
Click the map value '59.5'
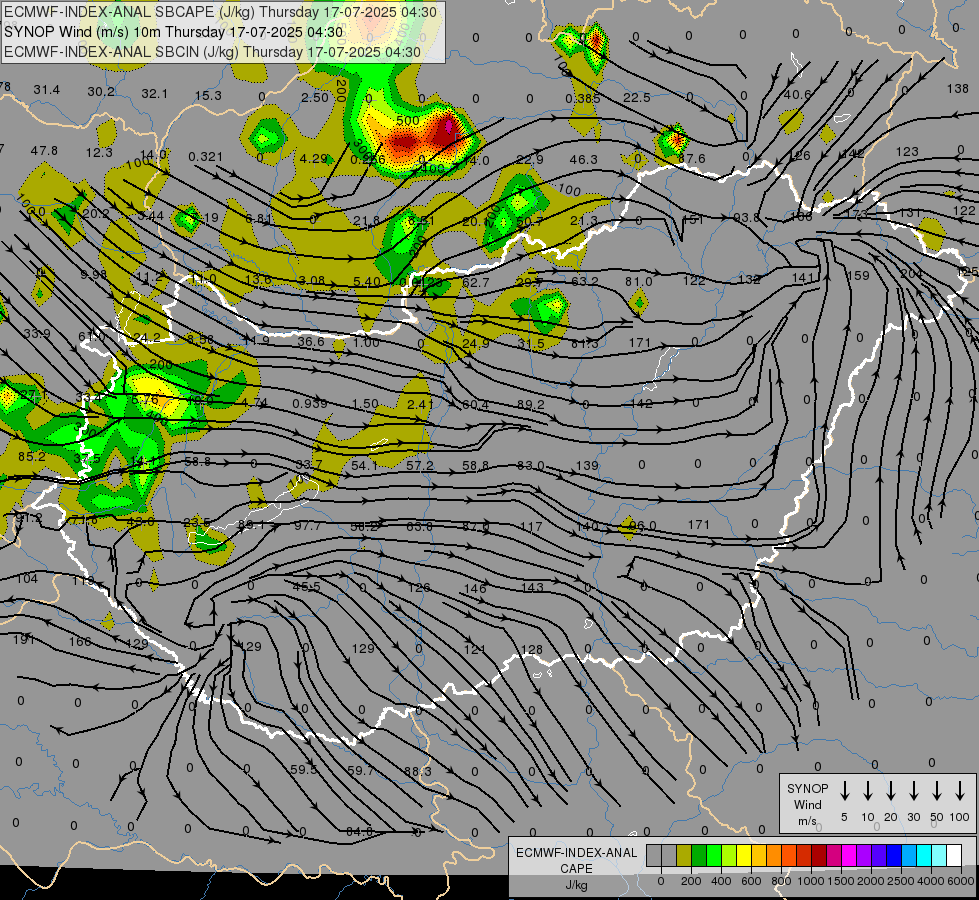pos(303,770)
